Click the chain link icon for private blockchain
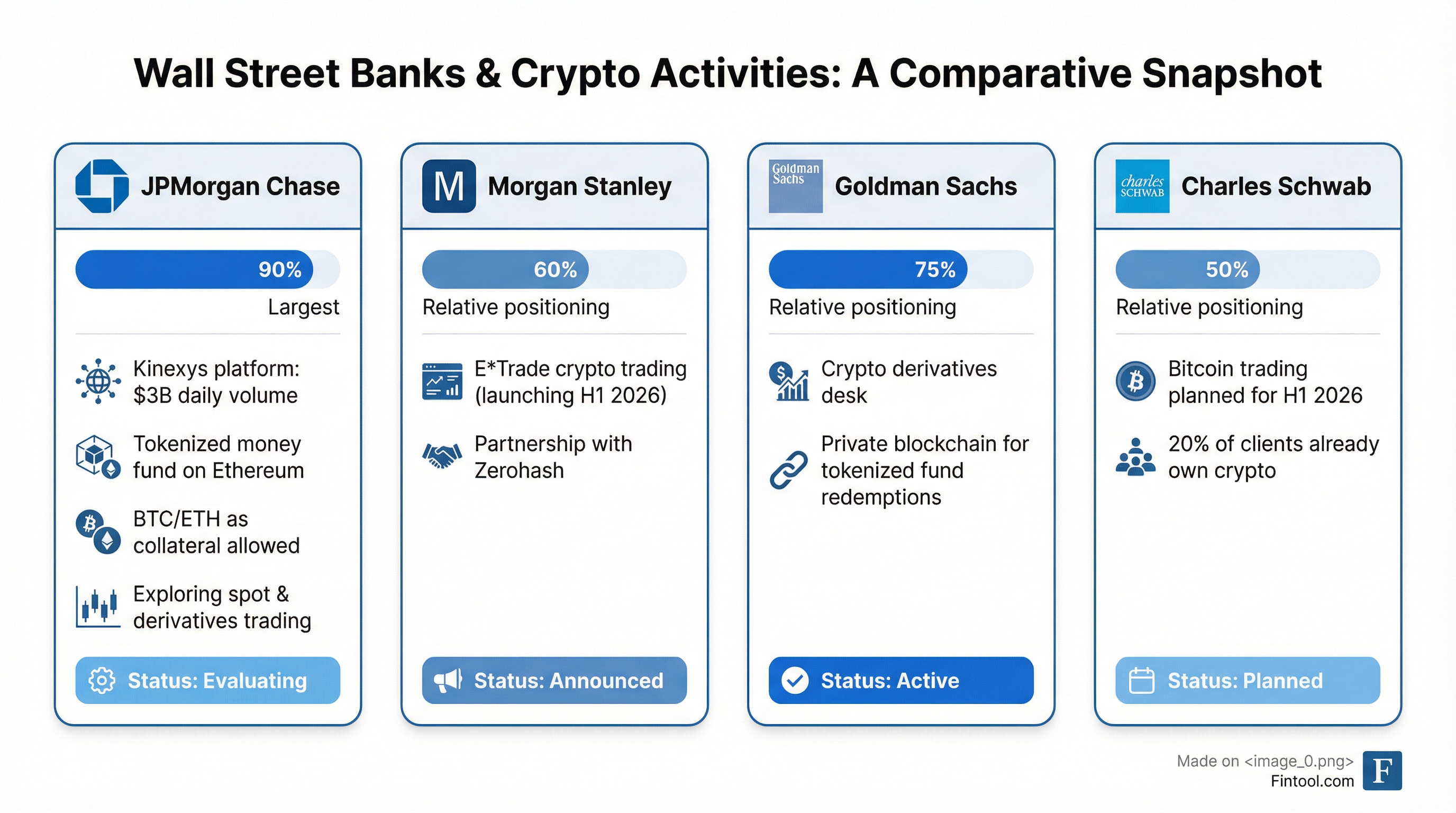The image size is (1456, 813). 788,470
